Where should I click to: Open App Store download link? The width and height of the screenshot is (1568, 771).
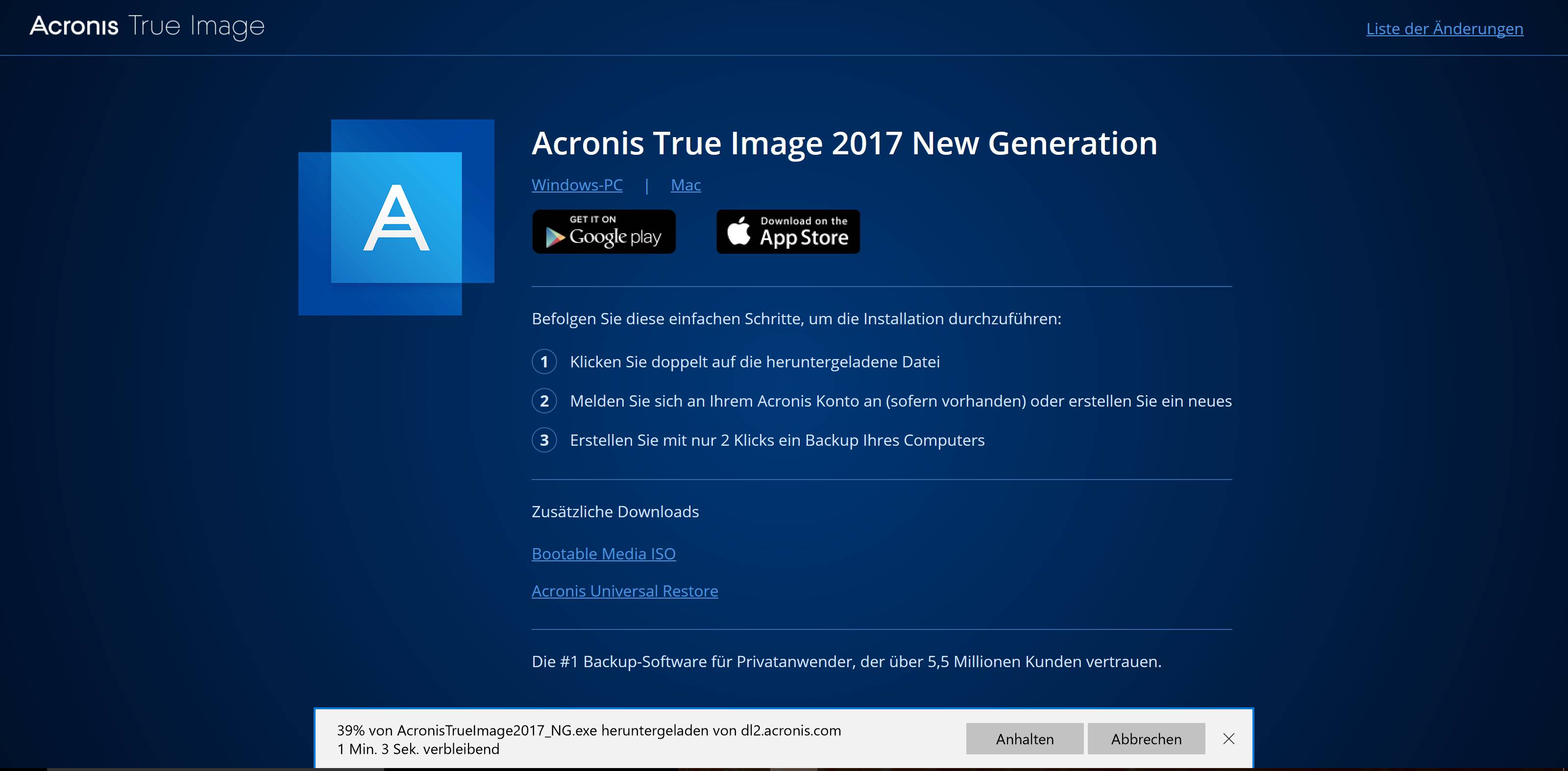pos(788,231)
